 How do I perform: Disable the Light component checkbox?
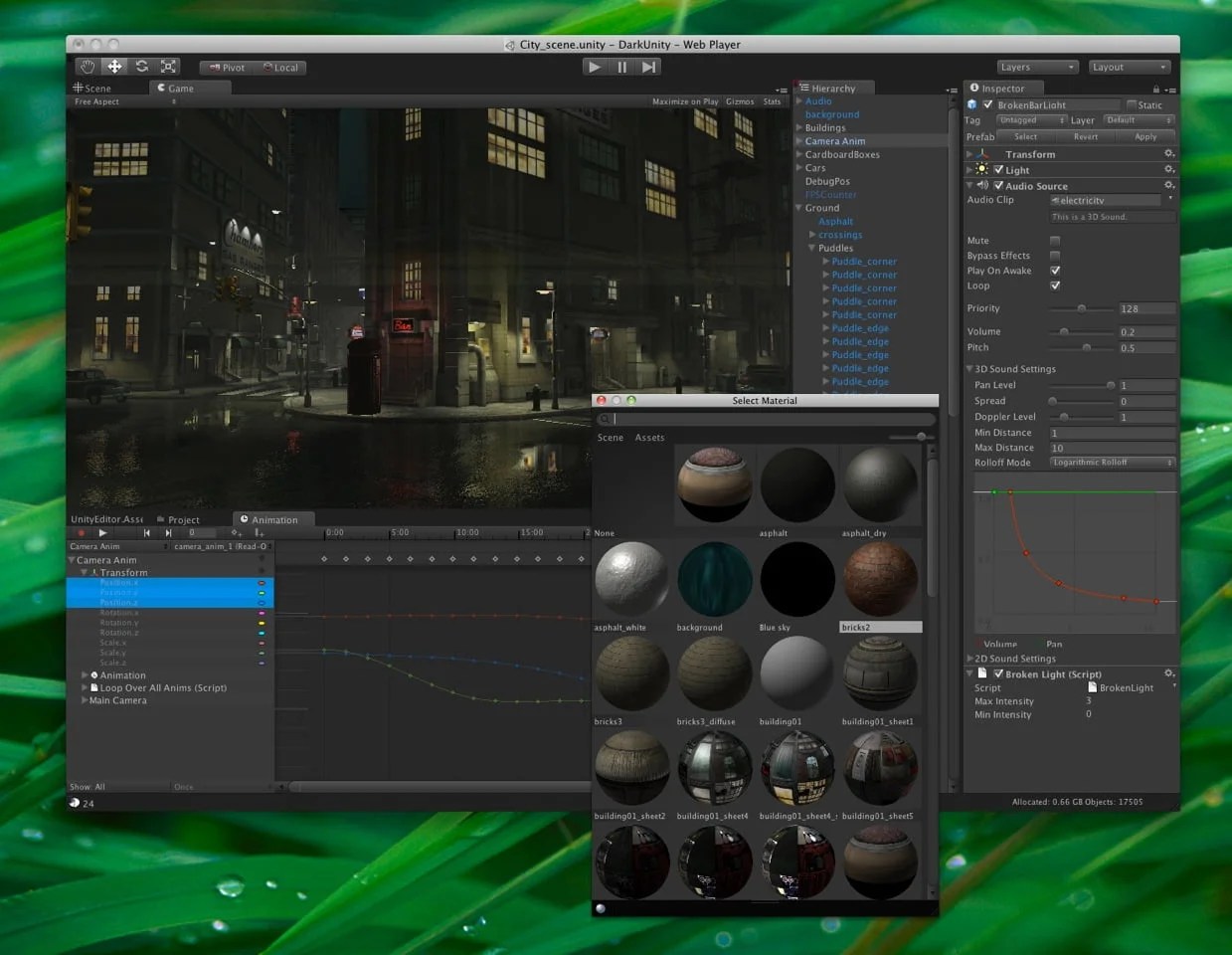point(1000,169)
